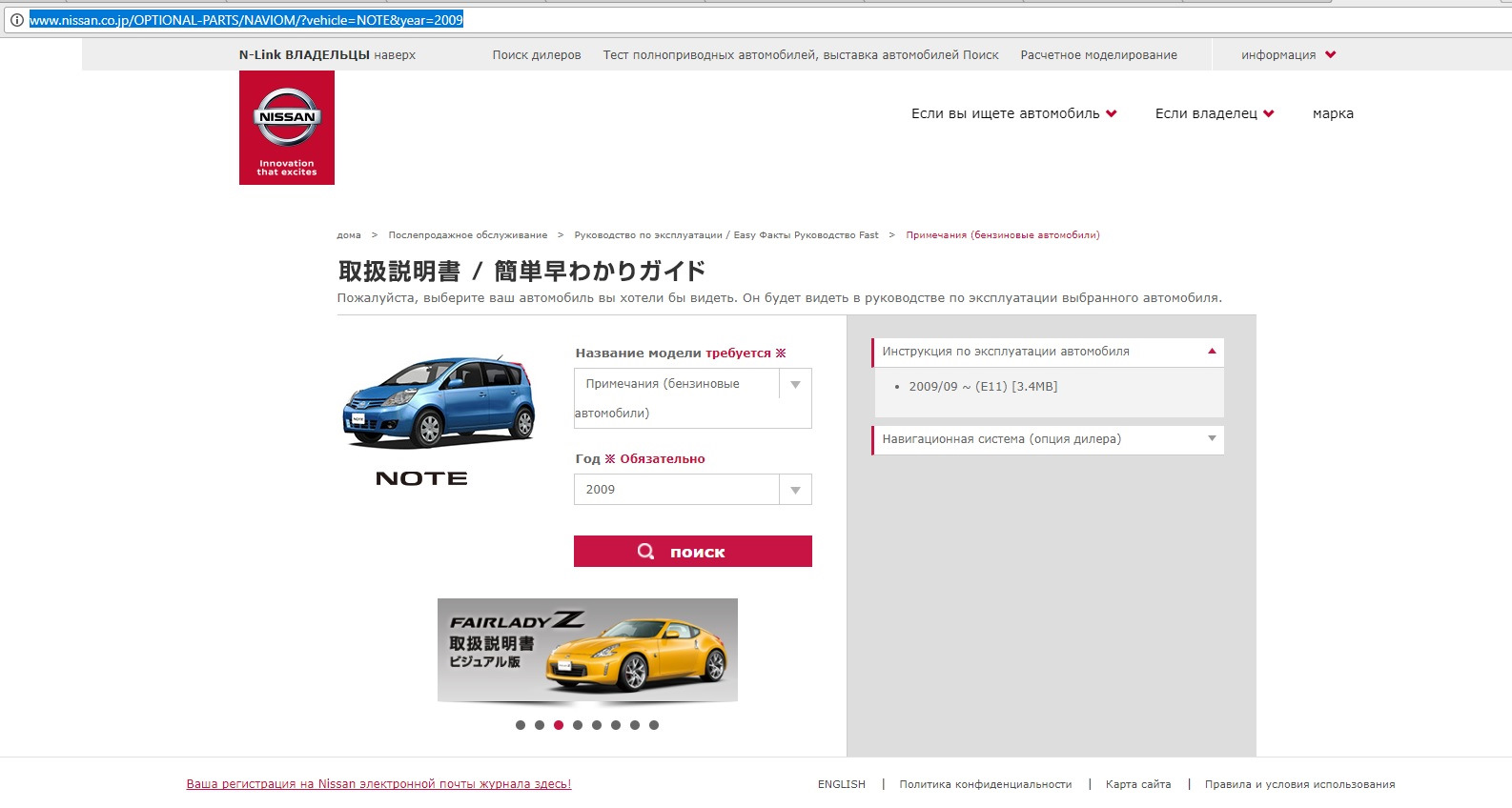Click the Fairlady Z banner
The width and height of the screenshot is (1512, 808).
(587, 650)
